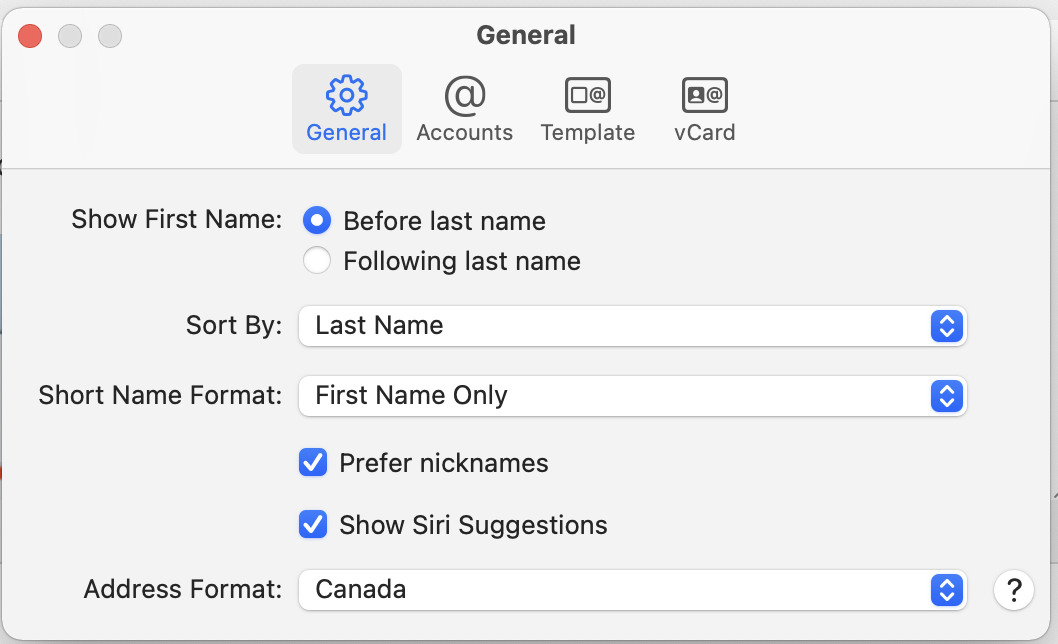The image size is (1058, 644).
Task: Open the Accounts @ icon pane
Action: [464, 96]
